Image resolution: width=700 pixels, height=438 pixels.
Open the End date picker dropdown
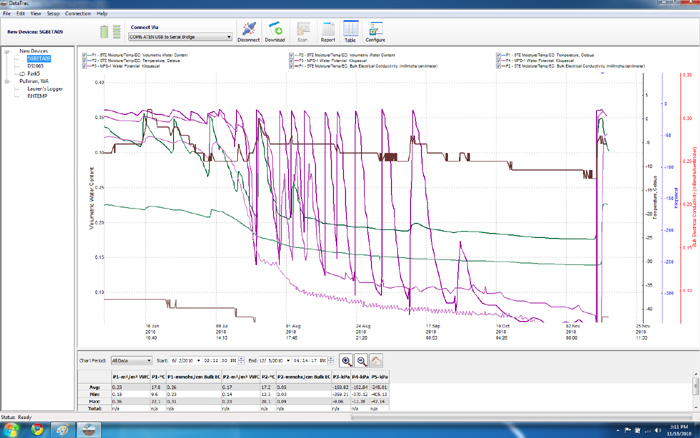288,361
